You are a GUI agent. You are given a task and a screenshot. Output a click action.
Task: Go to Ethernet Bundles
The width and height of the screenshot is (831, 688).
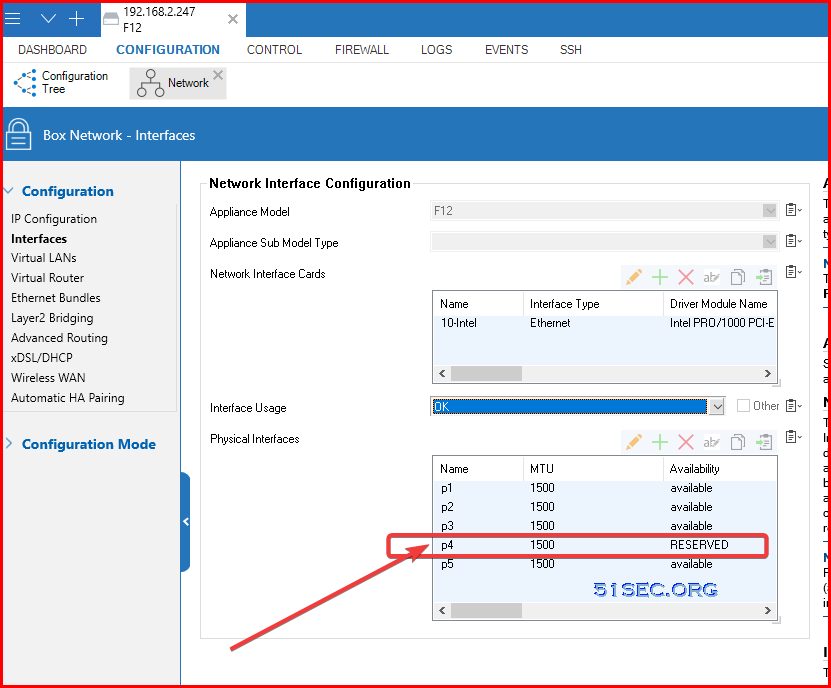(x=56, y=298)
